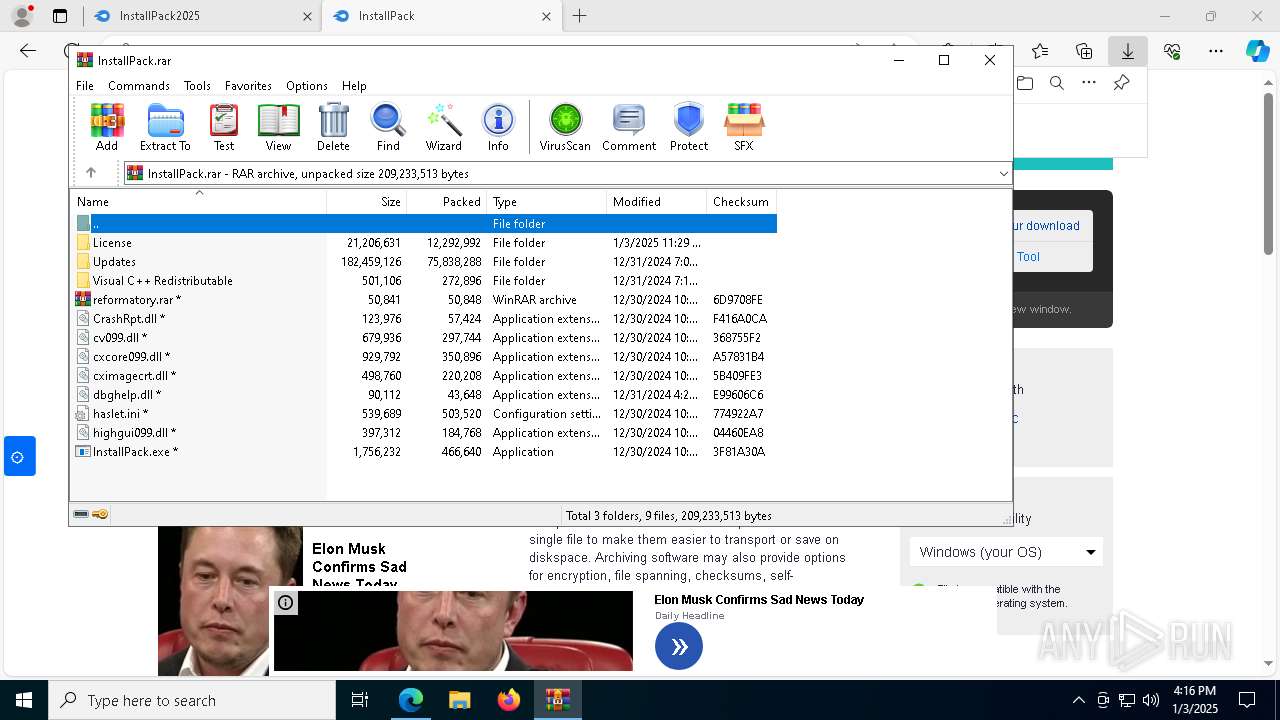Open the Favorites menu in WinRAR
Viewport: 1280px width, 720px height.
248,86
